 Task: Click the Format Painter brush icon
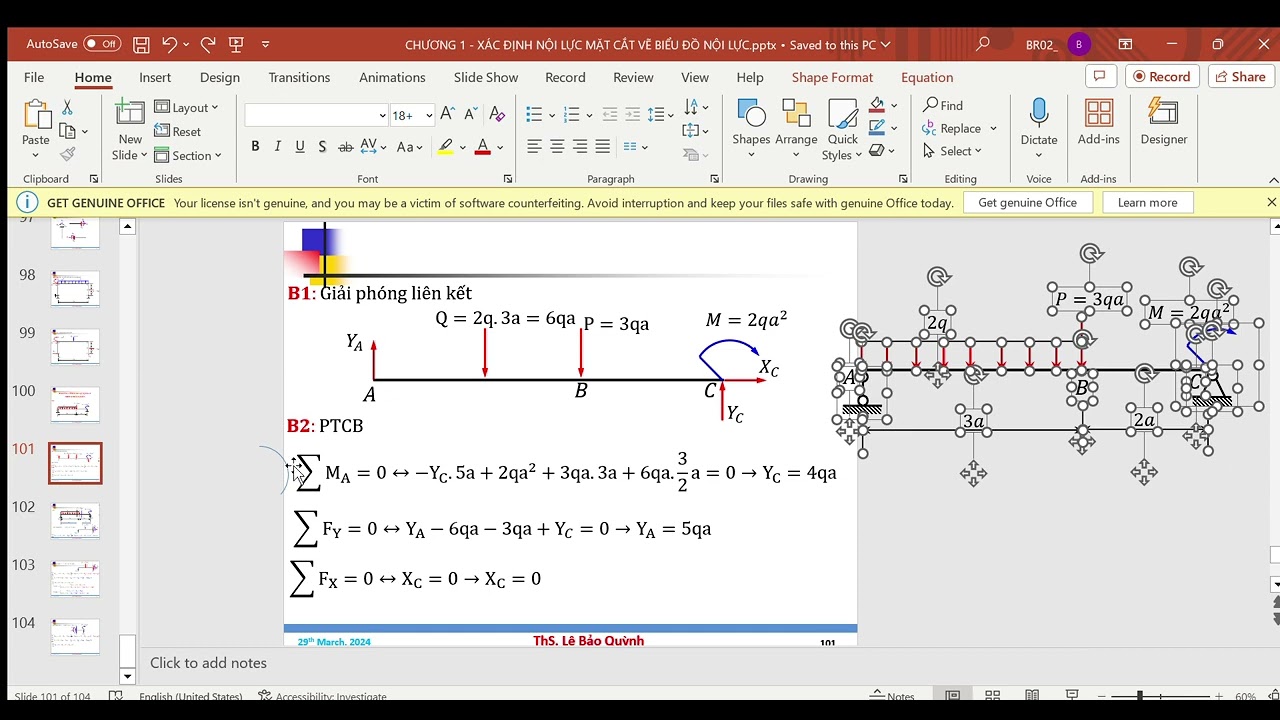click(67, 154)
